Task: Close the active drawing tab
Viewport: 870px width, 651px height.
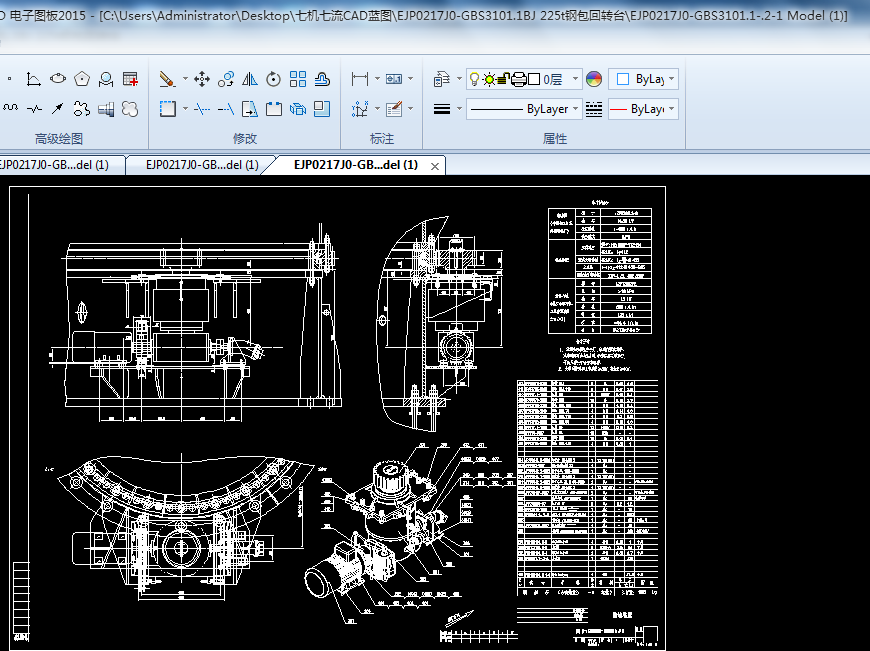Action: click(x=435, y=165)
